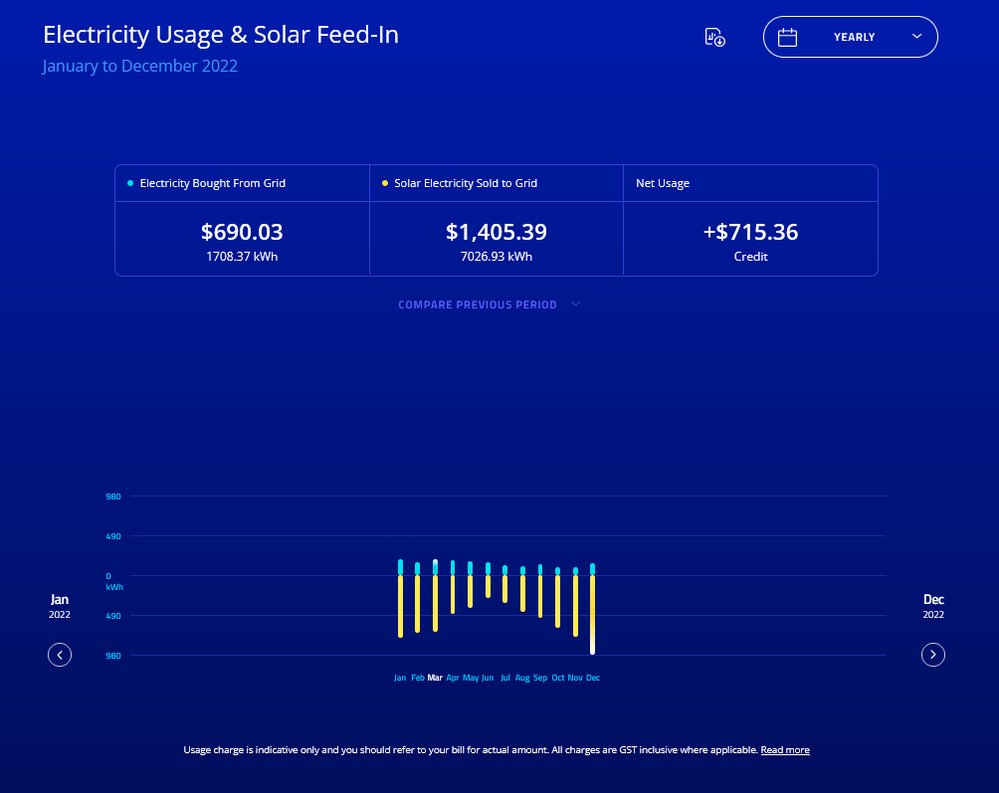Select the Jan month label under chart
Image resolution: width=999 pixels, height=793 pixels.
(400, 678)
